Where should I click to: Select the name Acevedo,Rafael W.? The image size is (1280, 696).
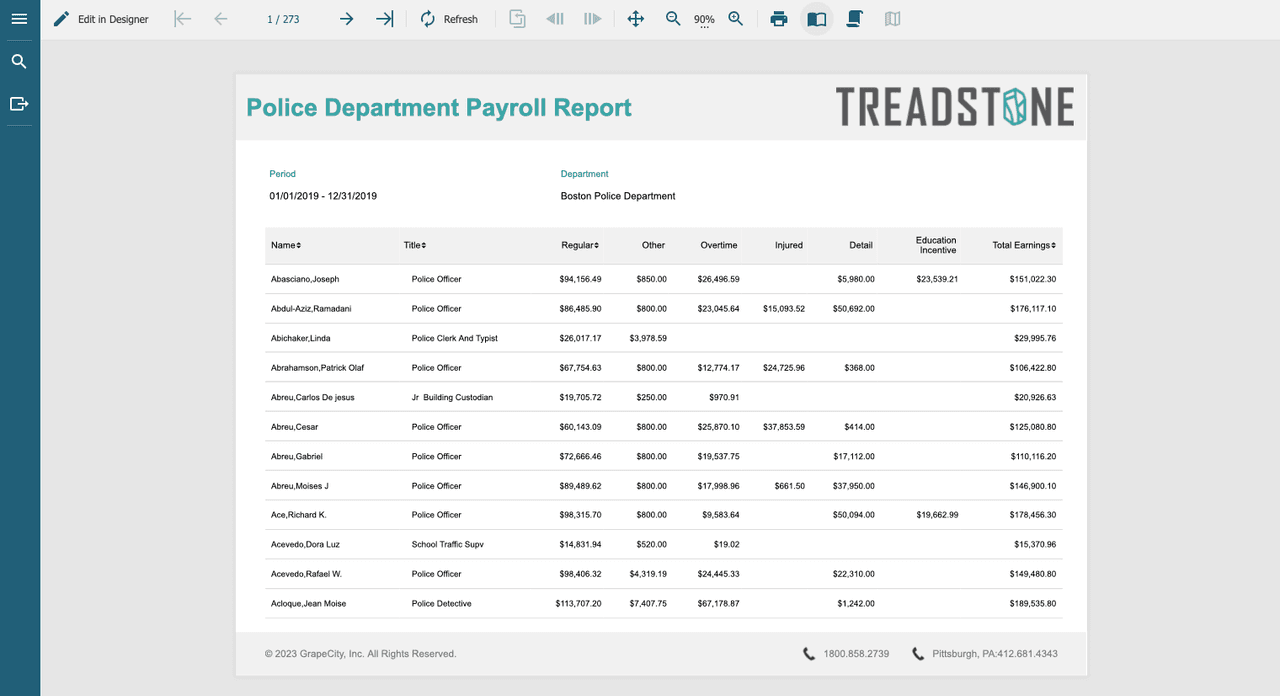pyautogui.click(x=306, y=574)
